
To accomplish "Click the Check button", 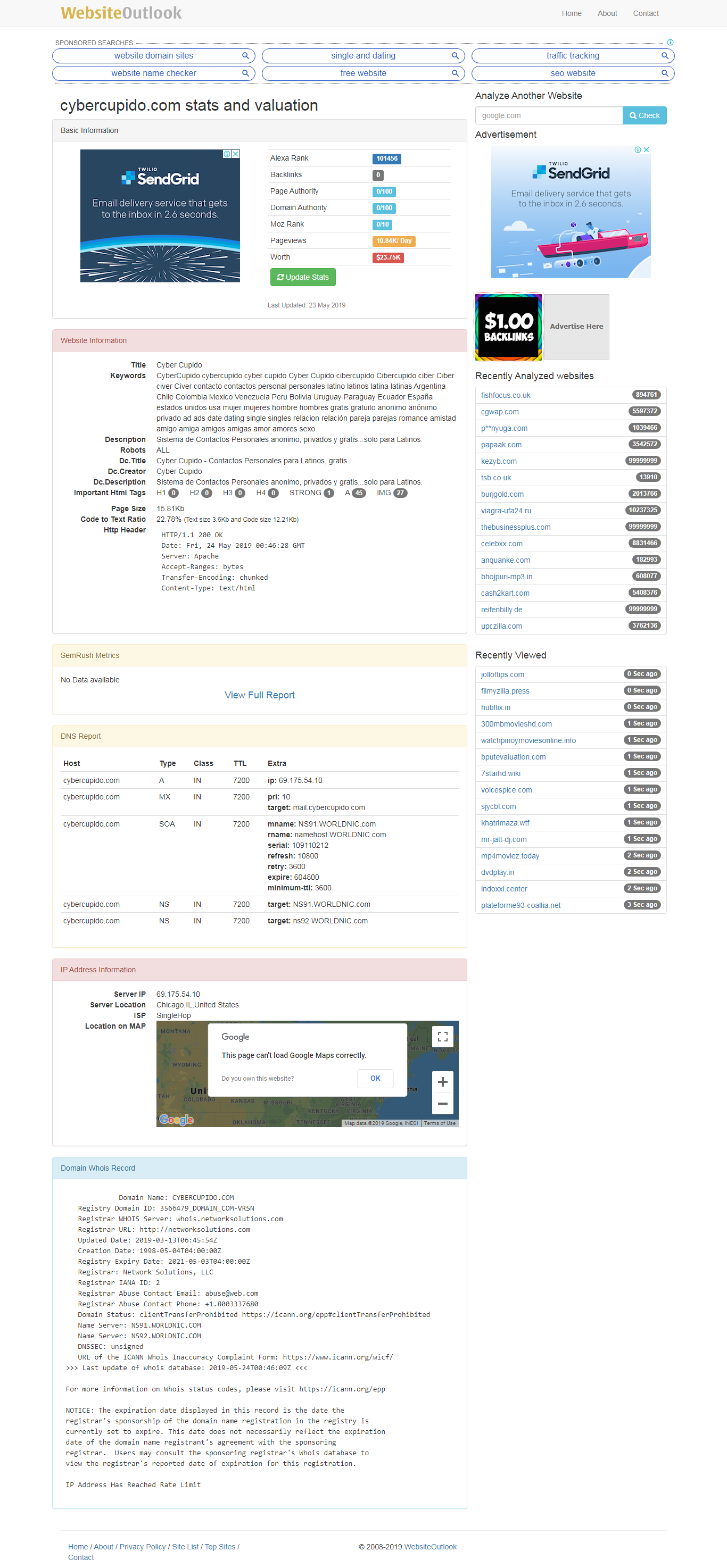I will [x=644, y=115].
